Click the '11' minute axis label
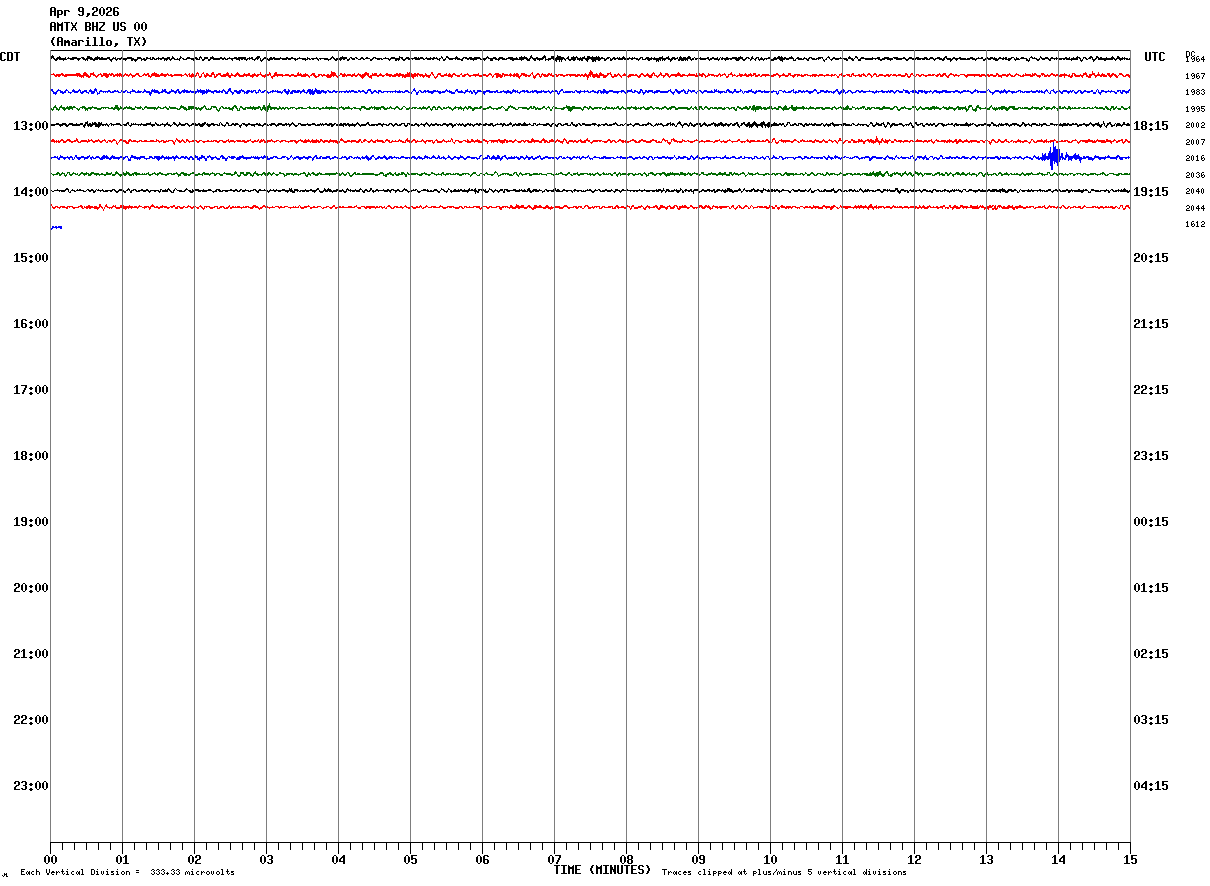The height and width of the screenshot is (886, 1210). (x=842, y=860)
